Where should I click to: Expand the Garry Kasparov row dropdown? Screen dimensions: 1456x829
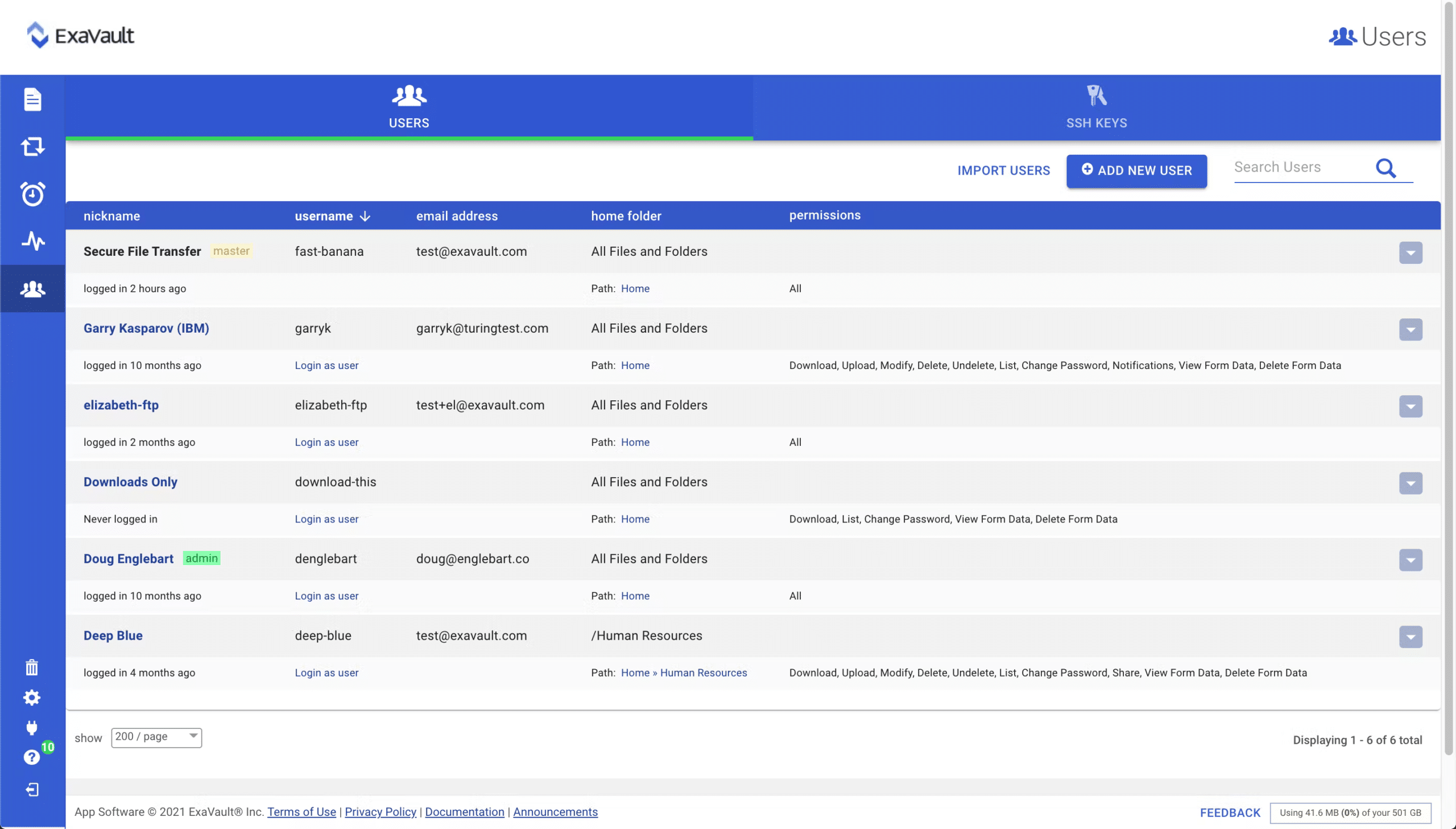coord(1410,330)
